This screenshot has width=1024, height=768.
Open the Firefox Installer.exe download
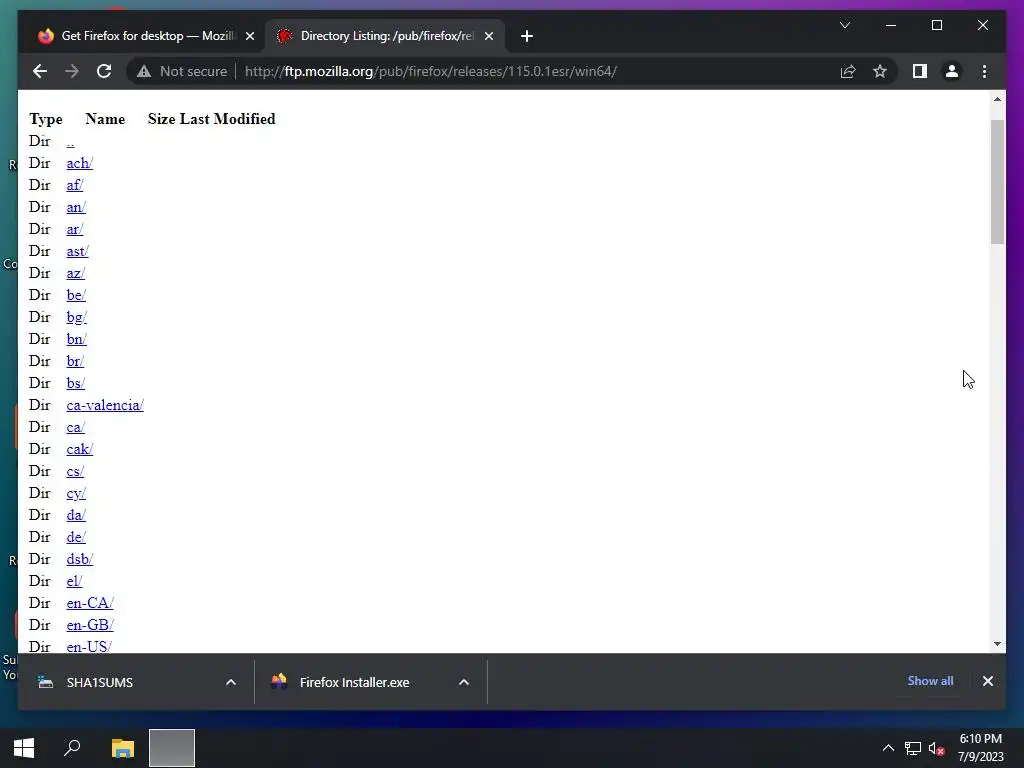click(354, 682)
